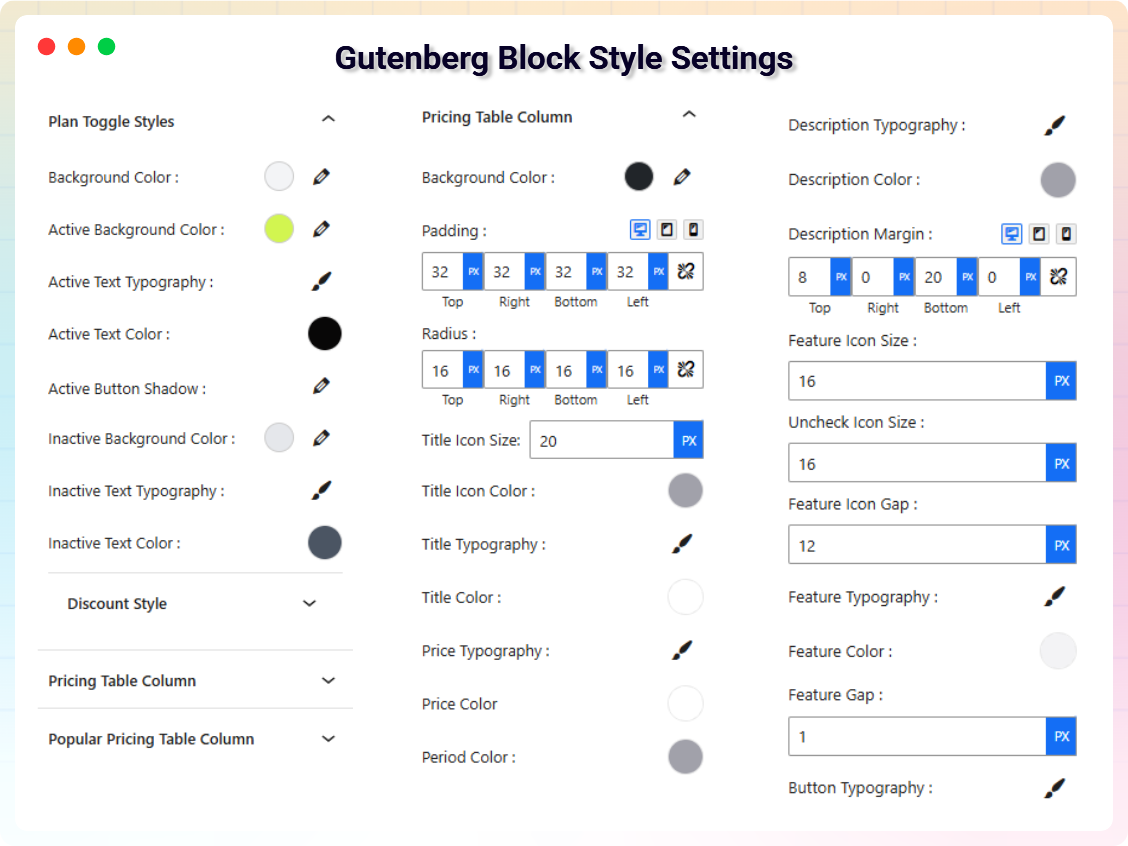The height and width of the screenshot is (846, 1128).
Task: Toggle the PX unit for Feature Gap
Action: (1060, 736)
